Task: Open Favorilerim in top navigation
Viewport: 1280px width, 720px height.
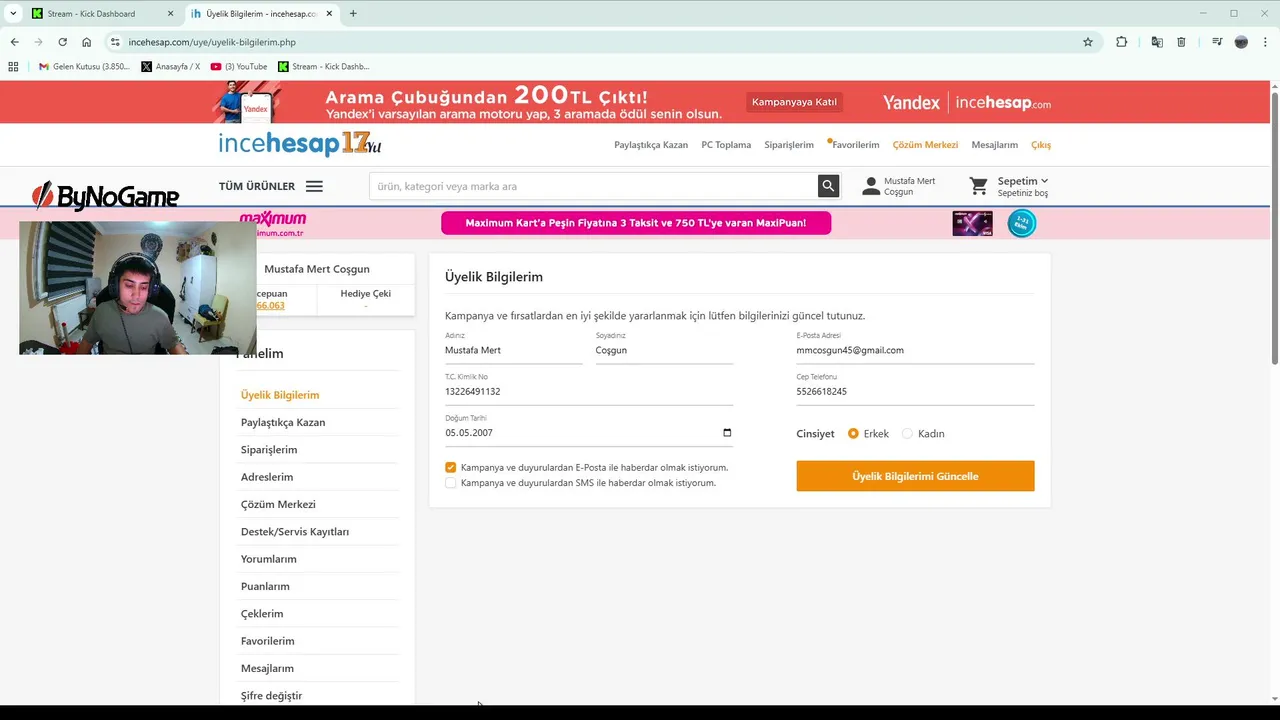Action: (855, 145)
